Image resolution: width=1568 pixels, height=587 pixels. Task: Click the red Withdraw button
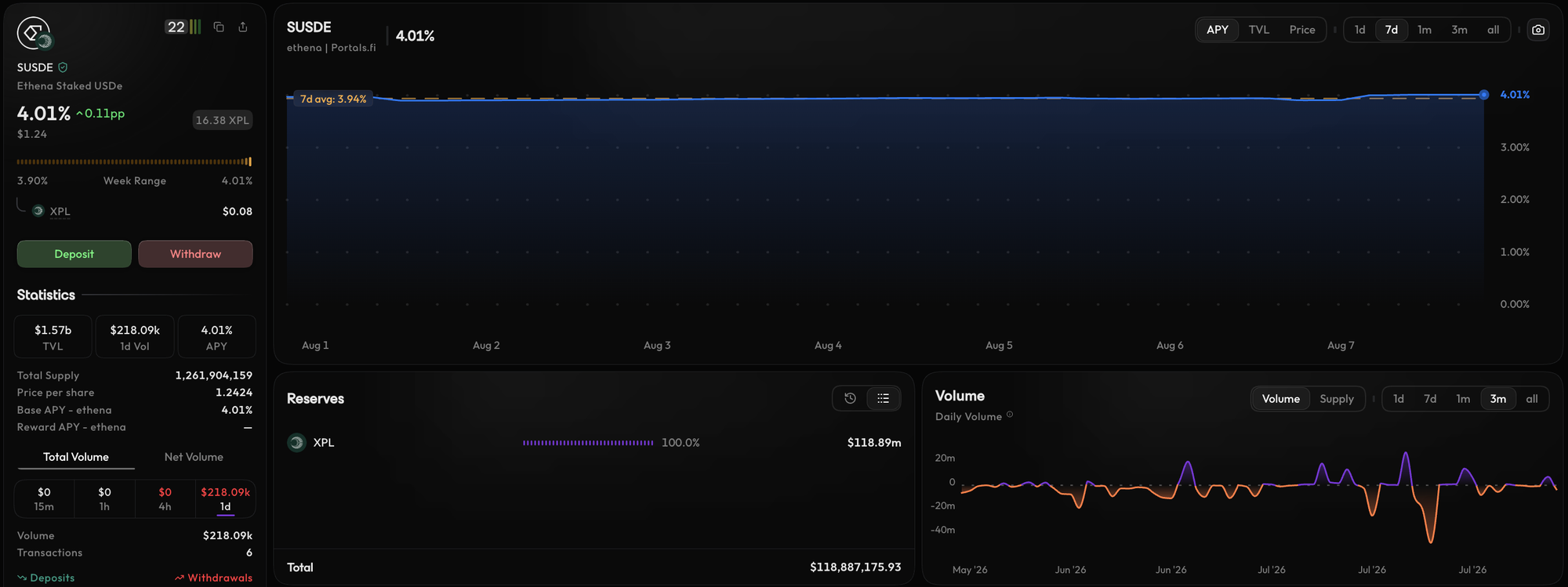(x=195, y=254)
